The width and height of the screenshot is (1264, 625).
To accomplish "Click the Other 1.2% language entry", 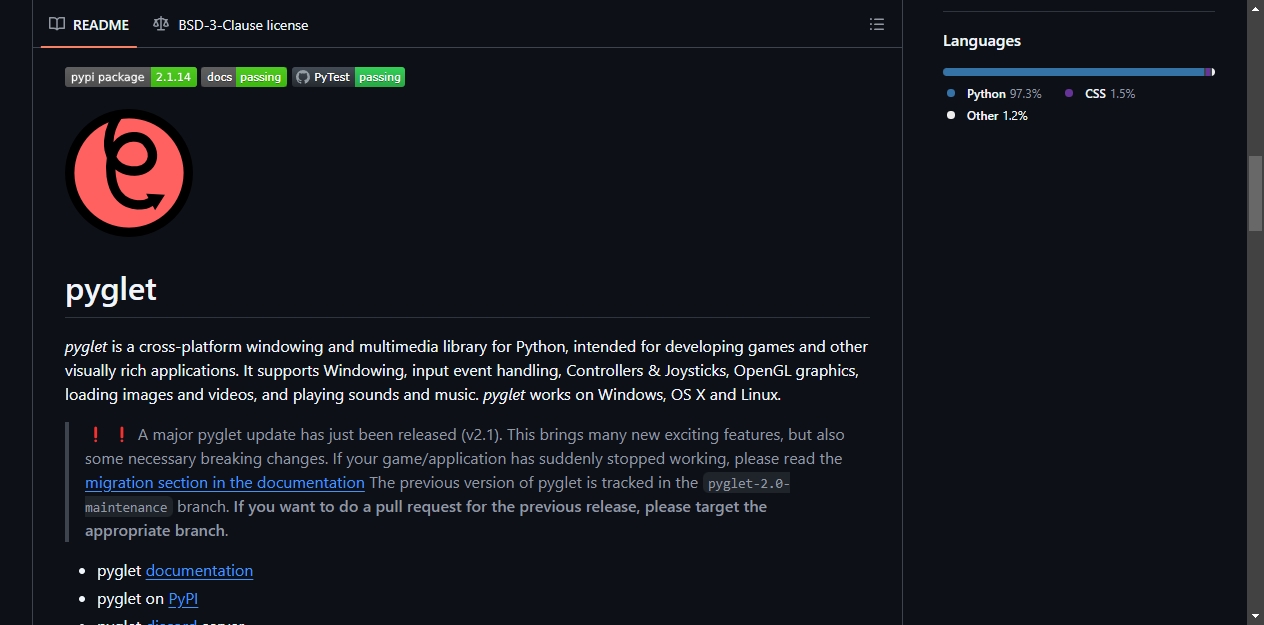I will [987, 115].
